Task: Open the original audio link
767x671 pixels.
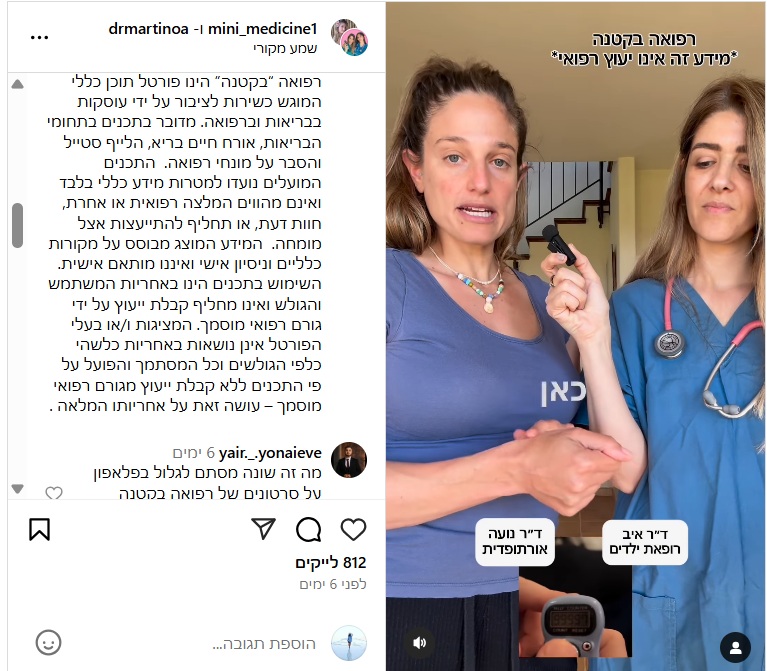Action: (x=285, y=48)
